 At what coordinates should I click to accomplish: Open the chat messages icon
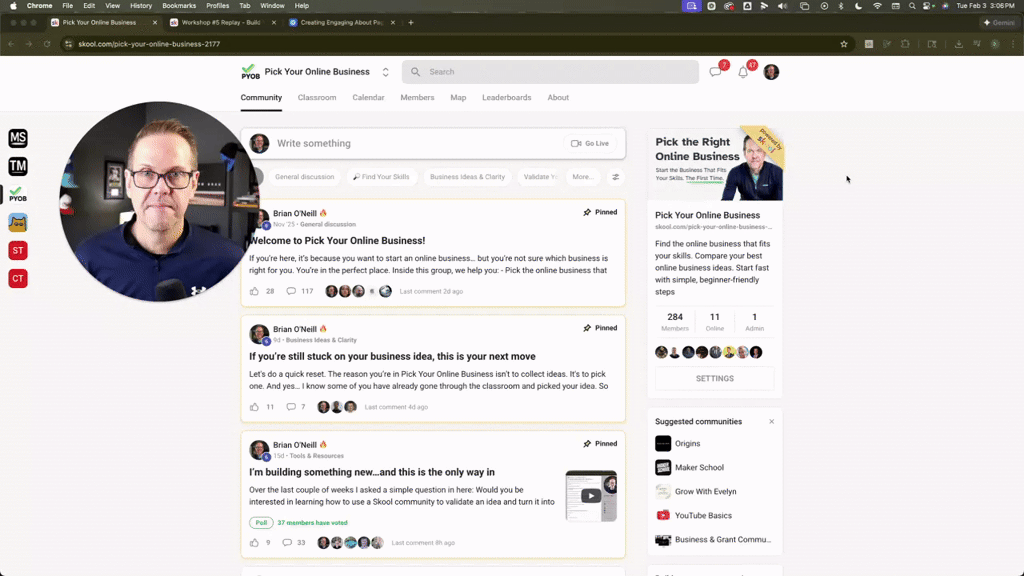click(716, 72)
